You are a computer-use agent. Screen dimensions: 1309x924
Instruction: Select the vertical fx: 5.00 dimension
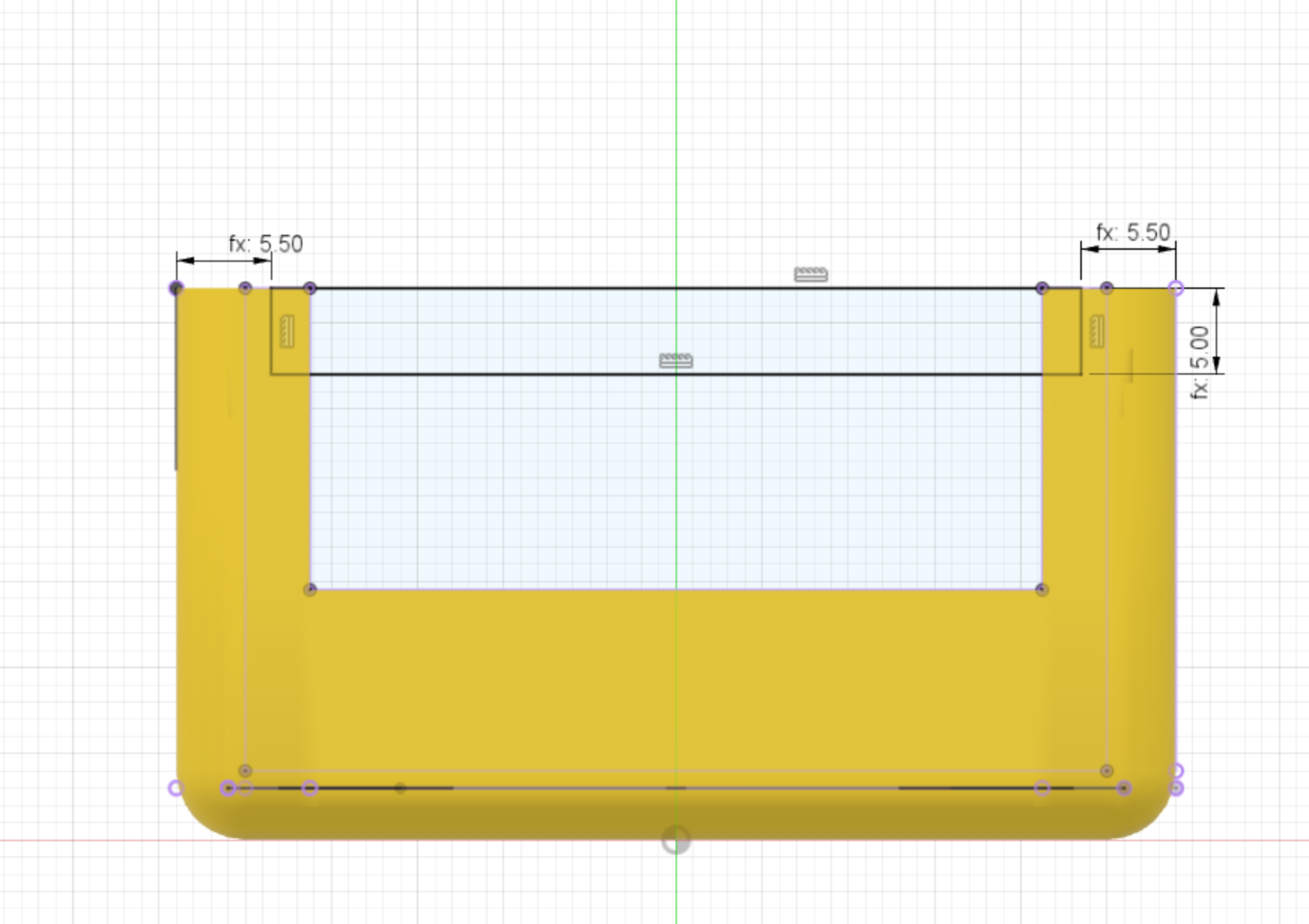[x=1201, y=361]
